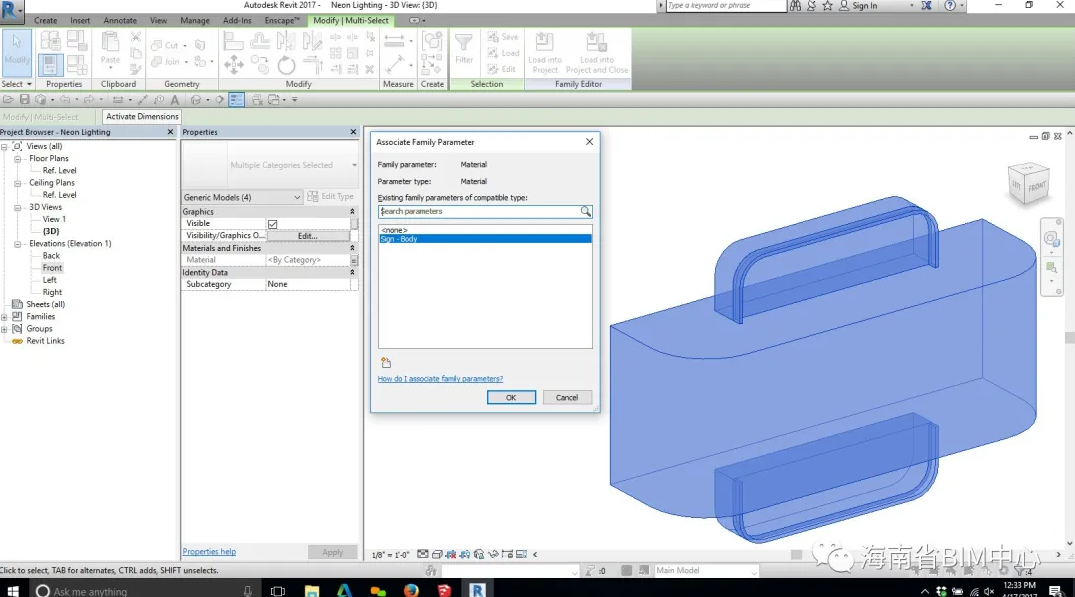Open the Generic Models type selector dropdown

tap(296, 198)
